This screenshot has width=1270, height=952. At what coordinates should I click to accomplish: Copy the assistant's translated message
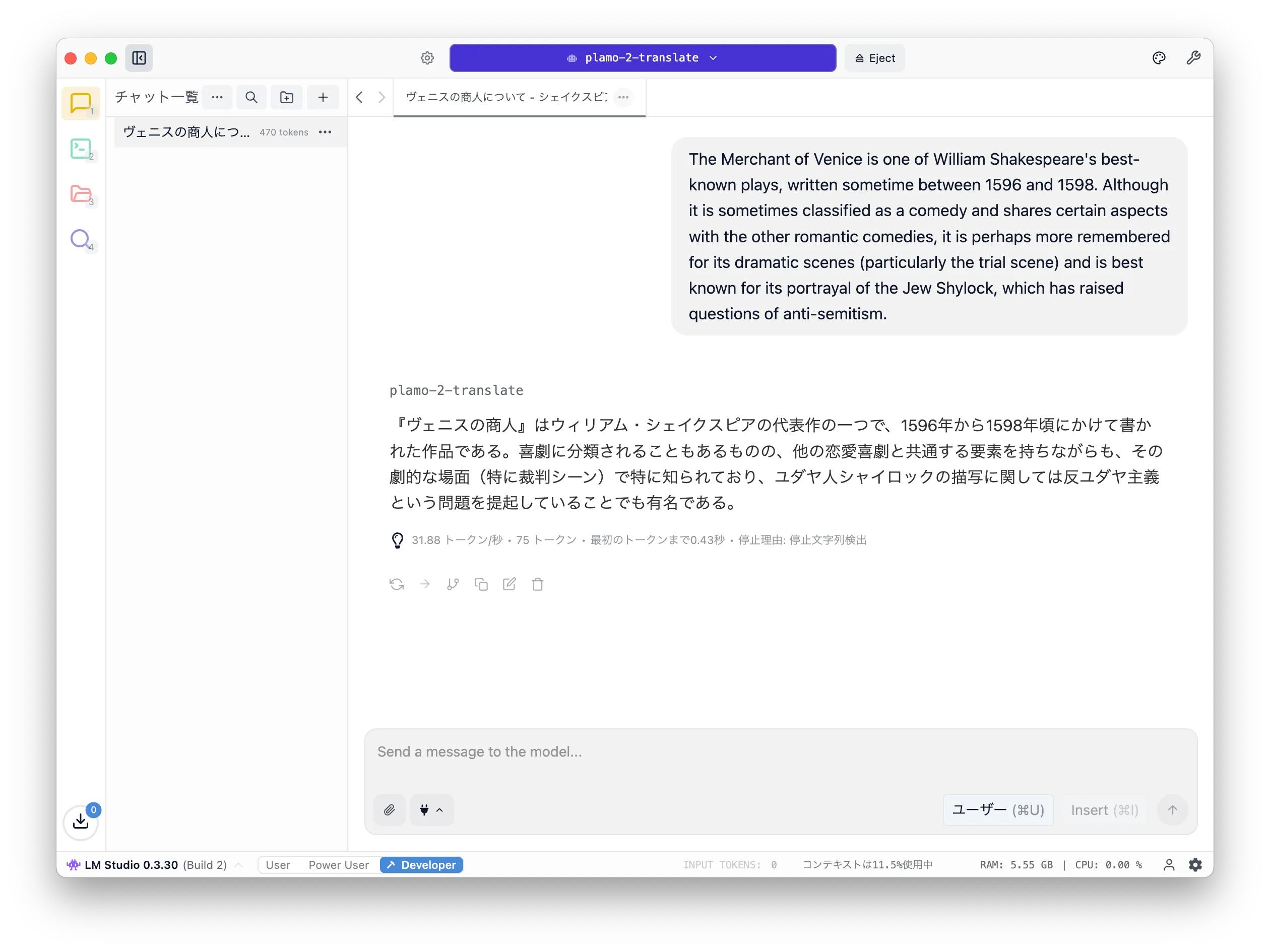point(481,584)
